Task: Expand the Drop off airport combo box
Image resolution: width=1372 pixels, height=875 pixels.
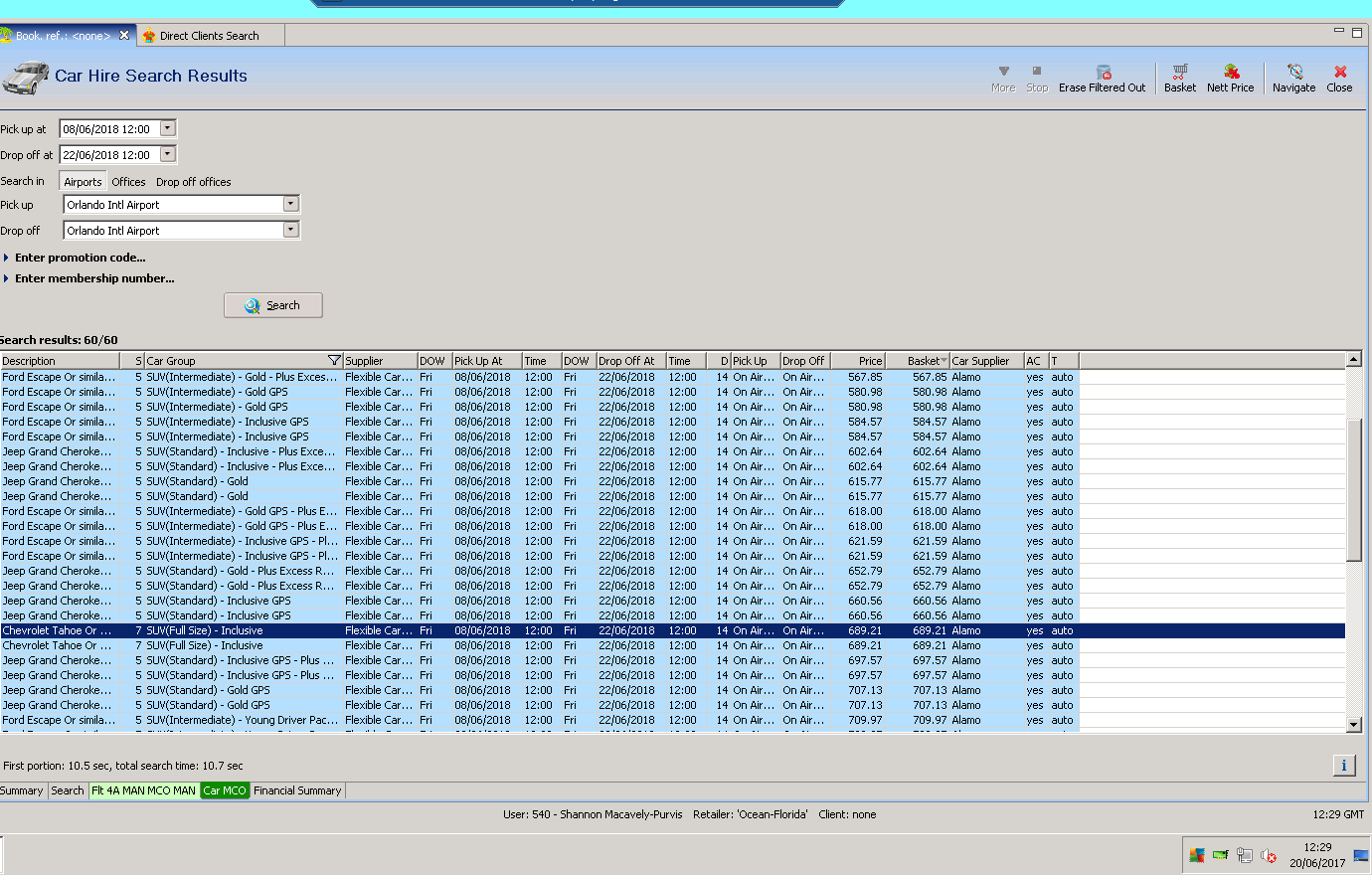Action: [290, 230]
